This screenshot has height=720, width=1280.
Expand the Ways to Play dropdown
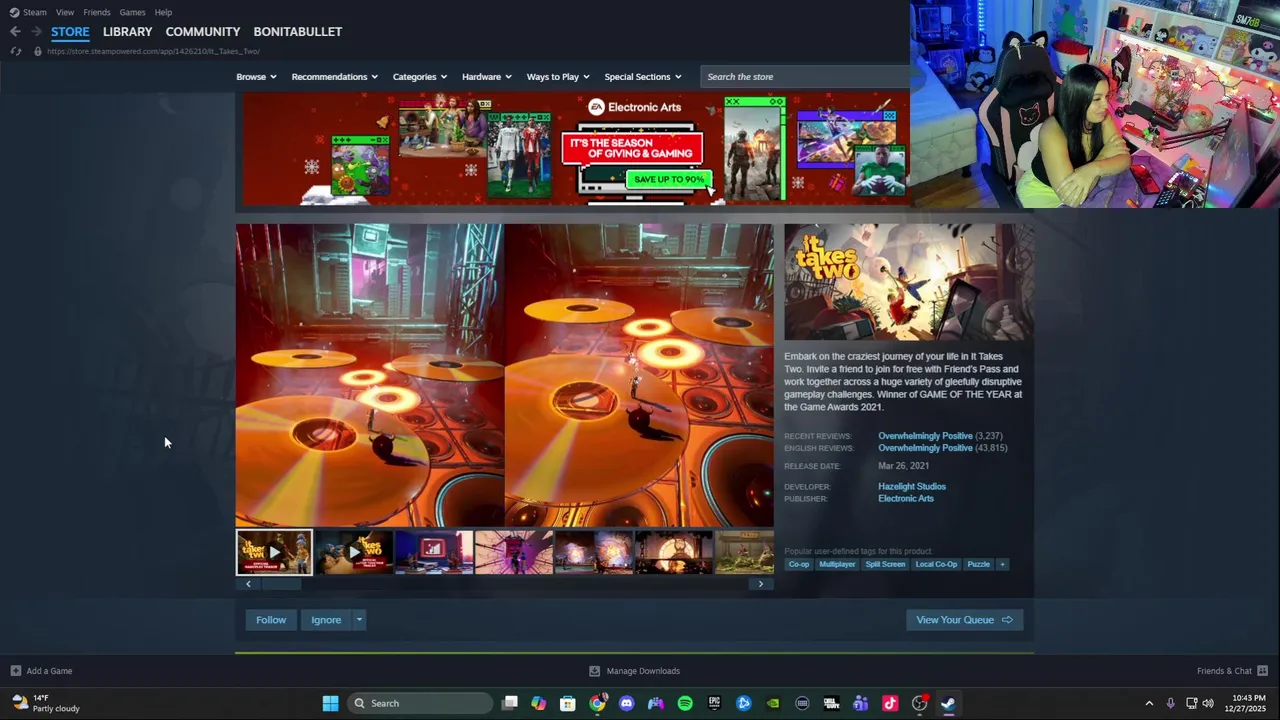point(558,77)
